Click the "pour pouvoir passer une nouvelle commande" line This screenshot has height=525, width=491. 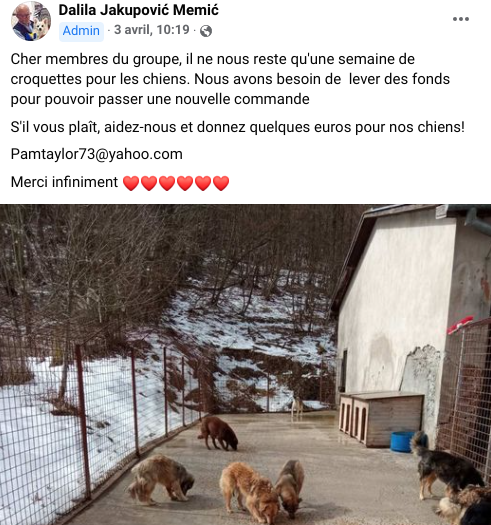(x=160, y=99)
